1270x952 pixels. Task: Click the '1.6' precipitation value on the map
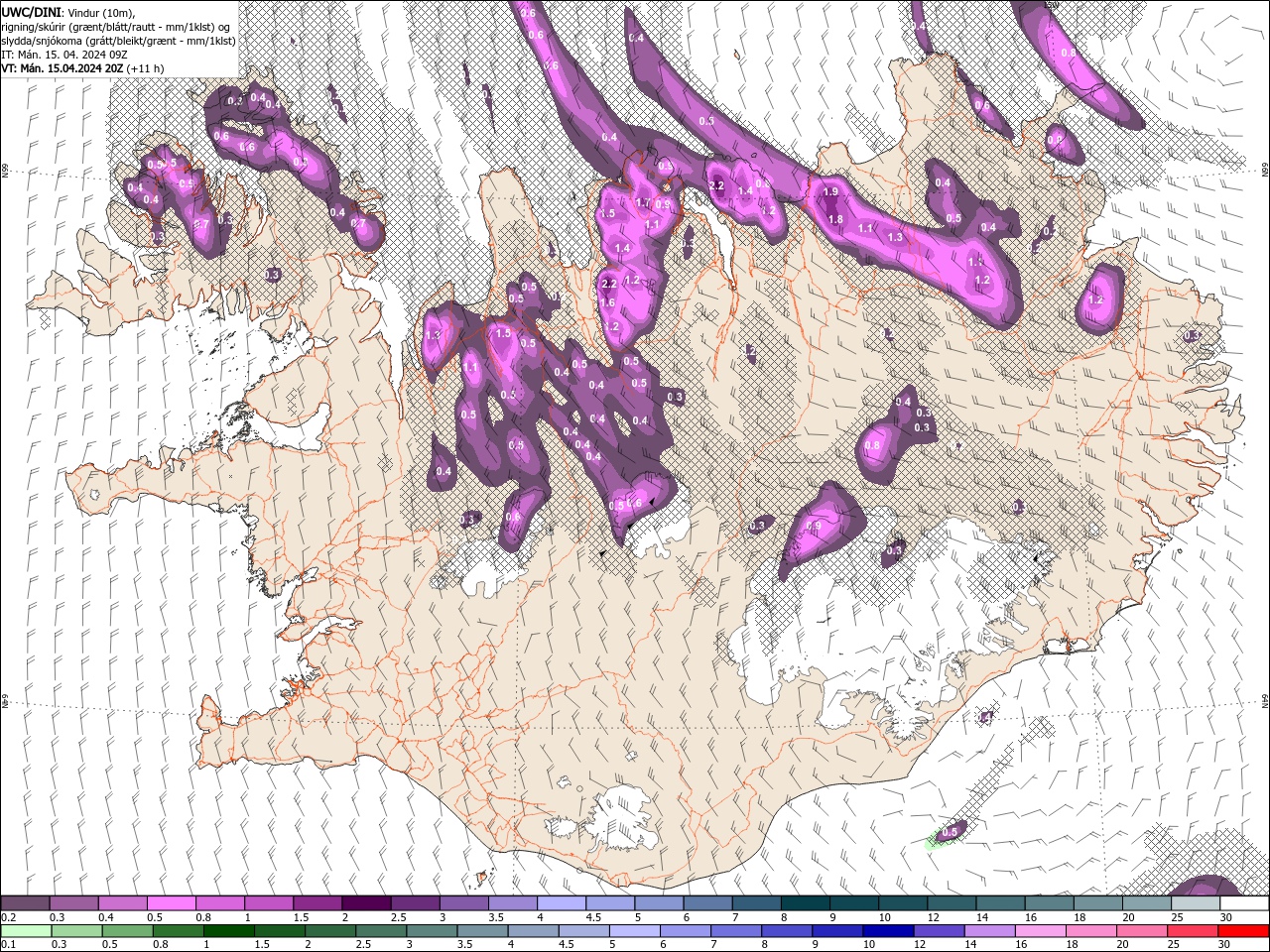click(x=608, y=303)
